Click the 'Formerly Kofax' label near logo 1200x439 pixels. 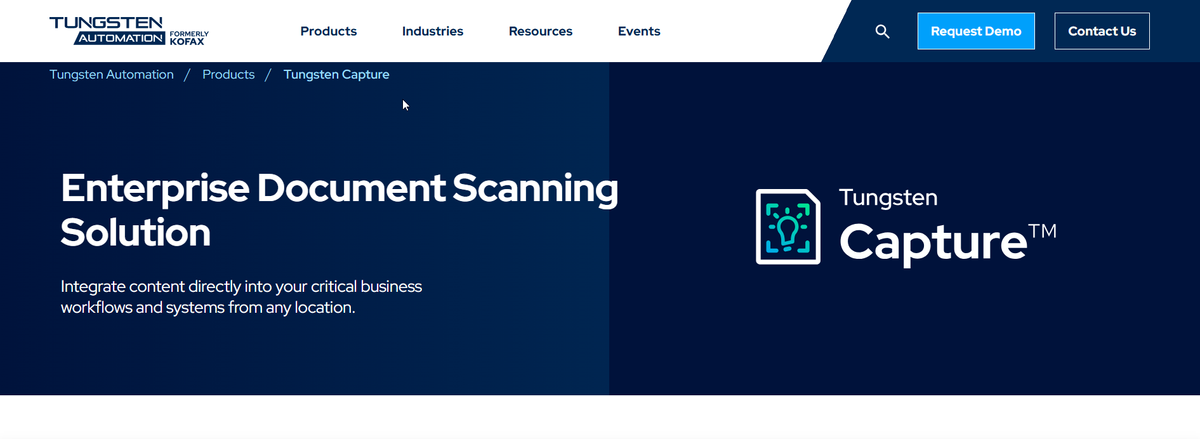[x=189, y=38]
